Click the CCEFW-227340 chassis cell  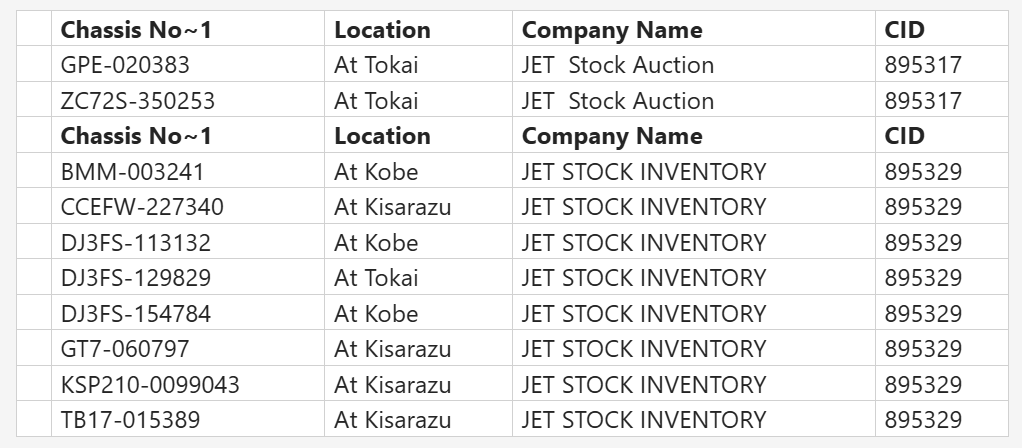(188, 206)
